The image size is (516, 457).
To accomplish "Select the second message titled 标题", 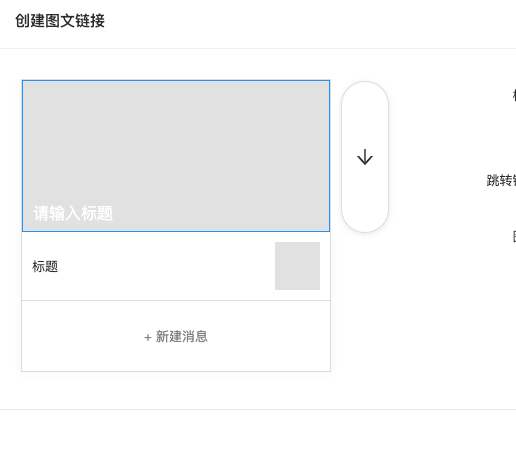I will point(176,266).
